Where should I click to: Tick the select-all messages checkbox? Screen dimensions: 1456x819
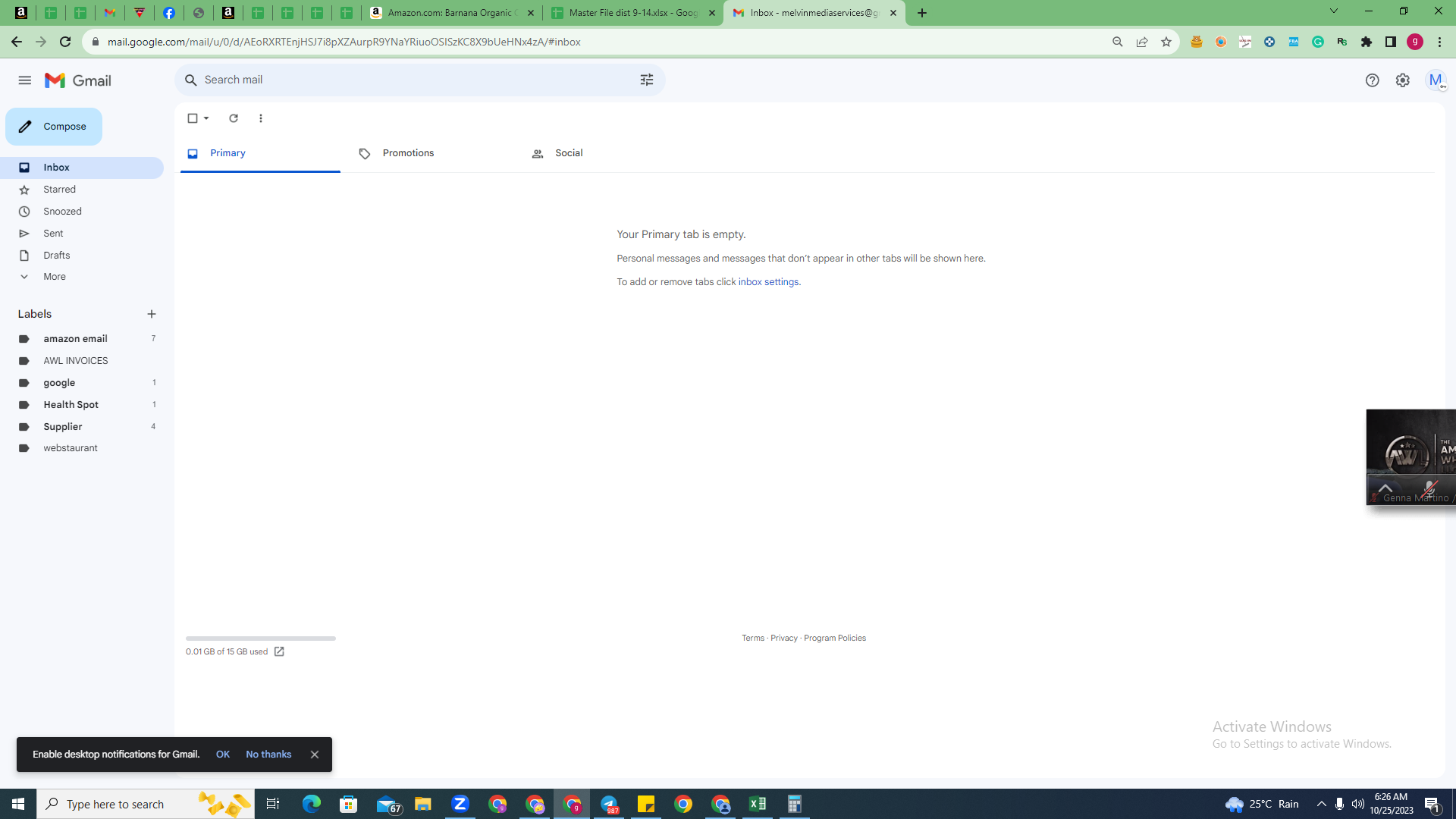click(x=193, y=118)
